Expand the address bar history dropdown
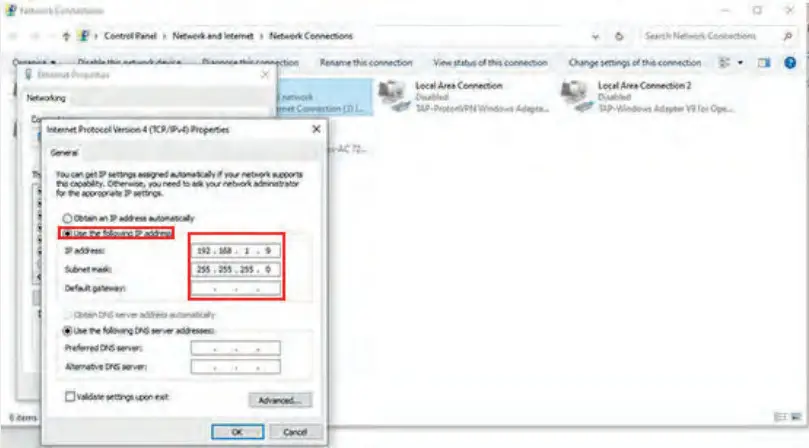809x448 pixels. coord(595,36)
